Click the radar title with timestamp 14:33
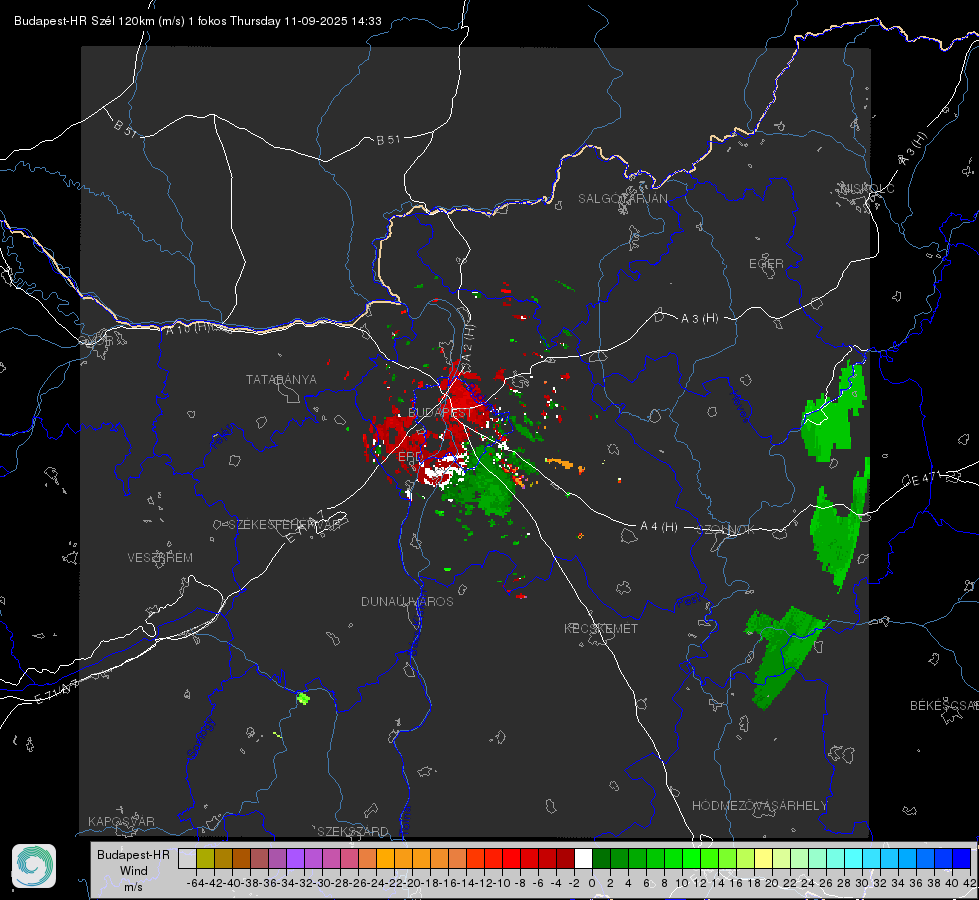The width and height of the screenshot is (979, 900). tap(197, 21)
